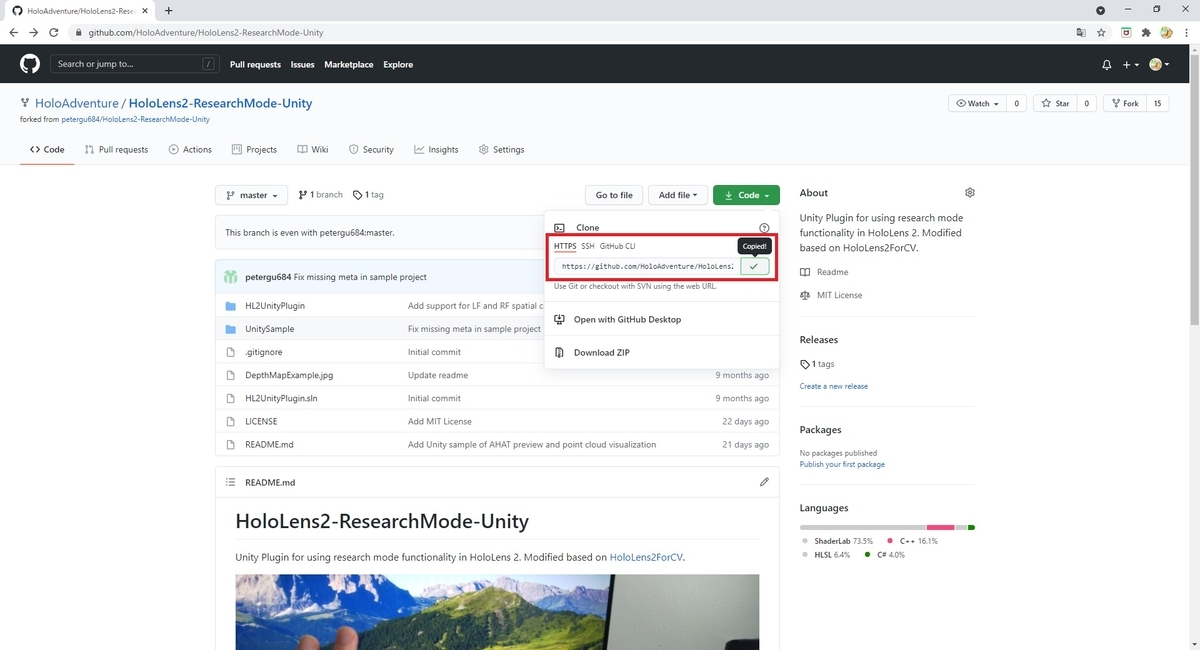Edit README with the pencil icon
The height and width of the screenshot is (650, 1200).
point(764,482)
